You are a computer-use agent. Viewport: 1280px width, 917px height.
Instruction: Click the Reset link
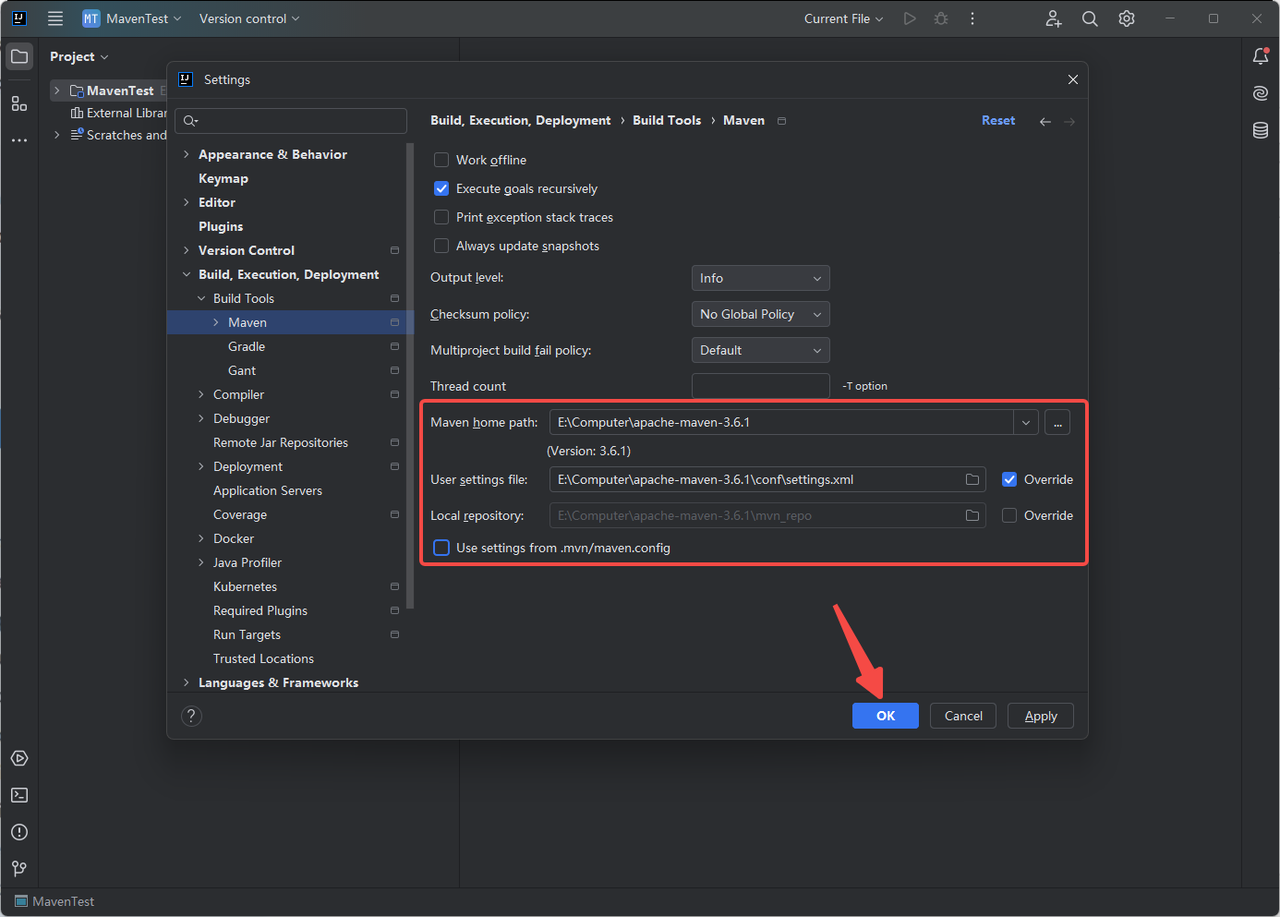pos(998,120)
